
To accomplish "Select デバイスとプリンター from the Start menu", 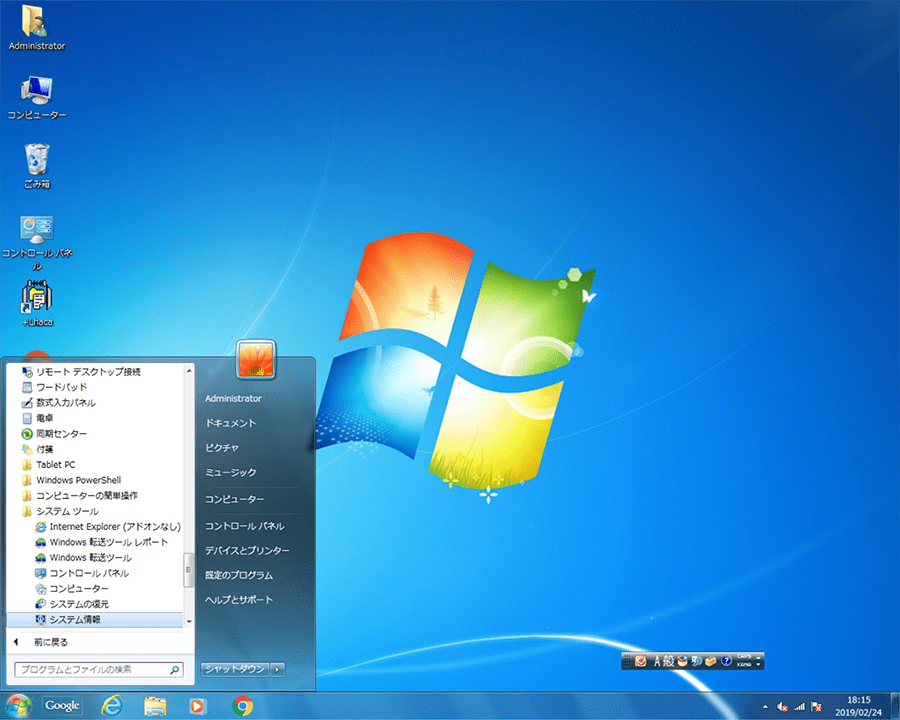I will (x=247, y=551).
